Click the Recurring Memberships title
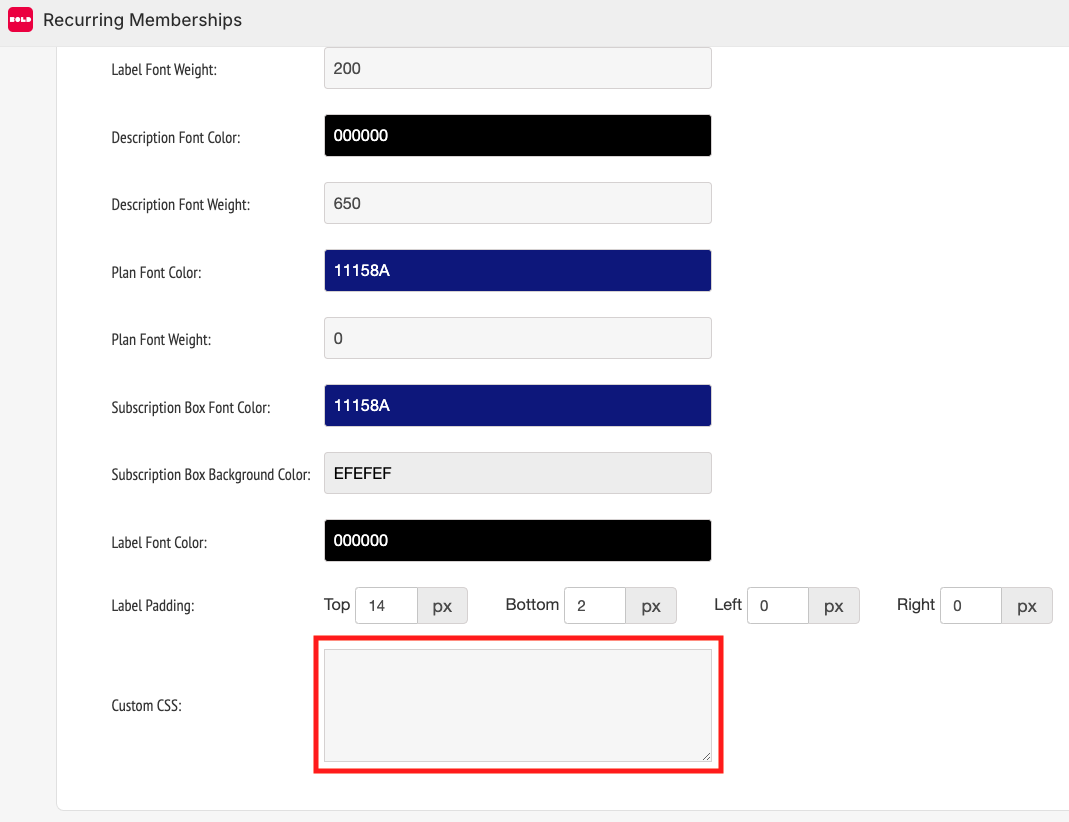 point(142,20)
